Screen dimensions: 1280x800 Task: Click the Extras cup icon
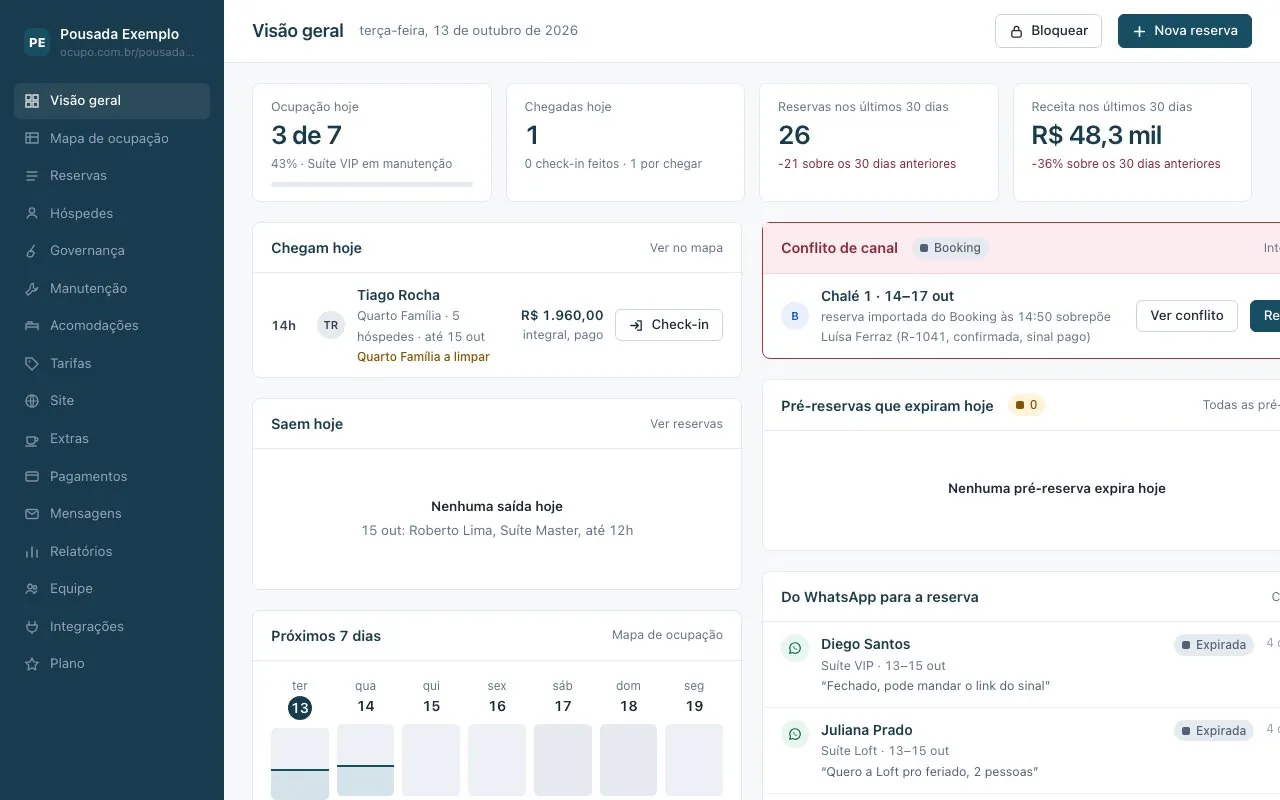[x=32, y=439]
